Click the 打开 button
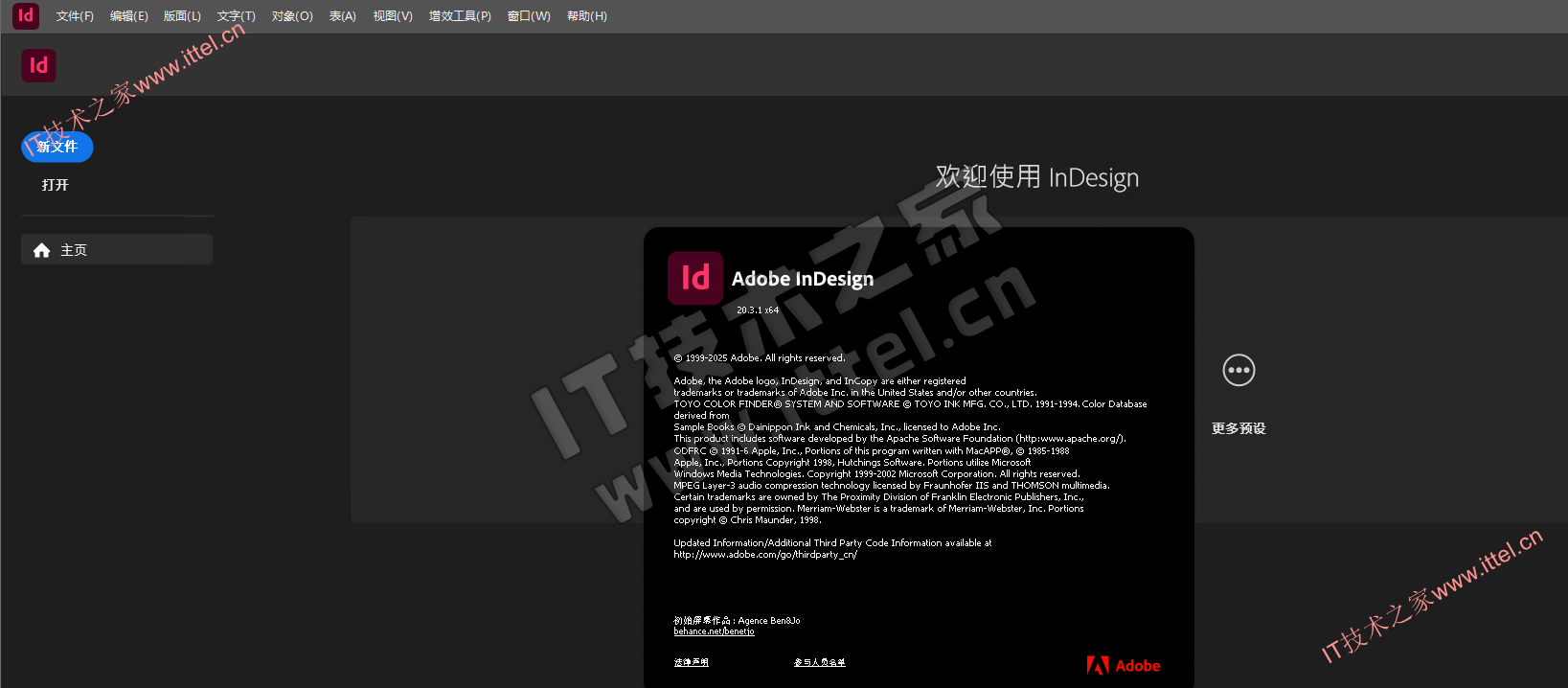This screenshot has height=688, width=1568. click(56, 185)
